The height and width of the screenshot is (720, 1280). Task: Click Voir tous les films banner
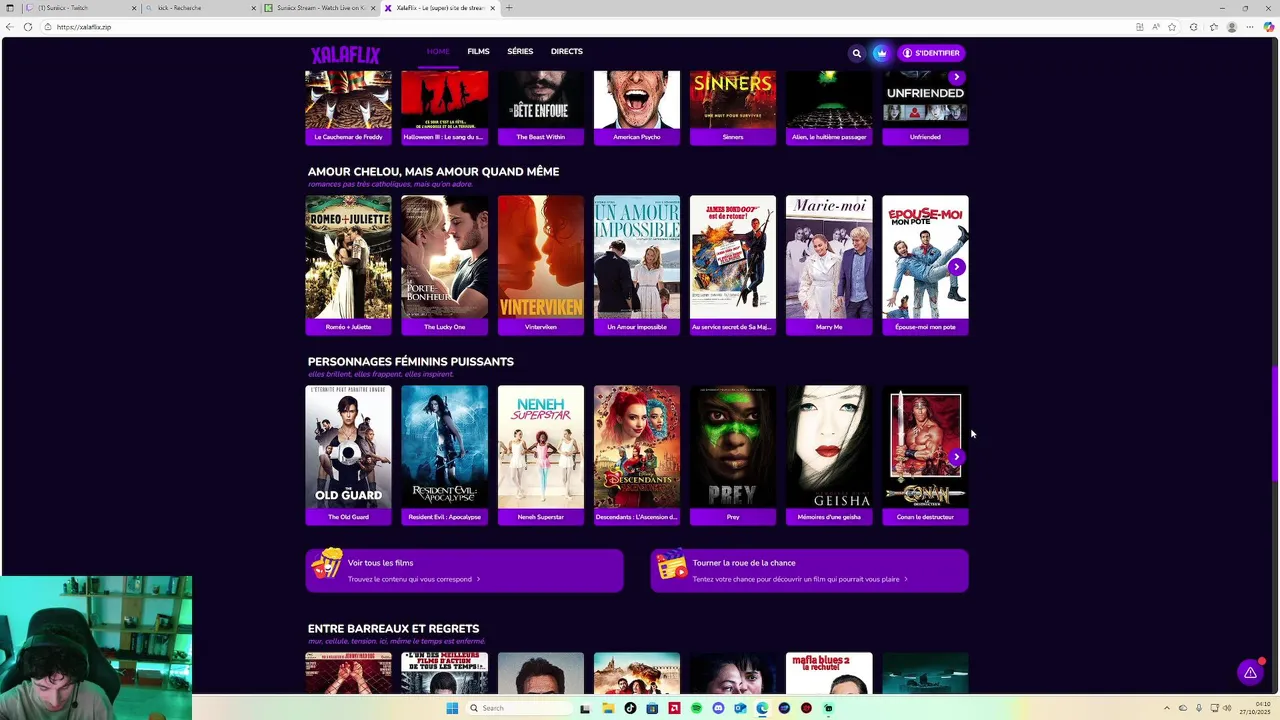(465, 570)
